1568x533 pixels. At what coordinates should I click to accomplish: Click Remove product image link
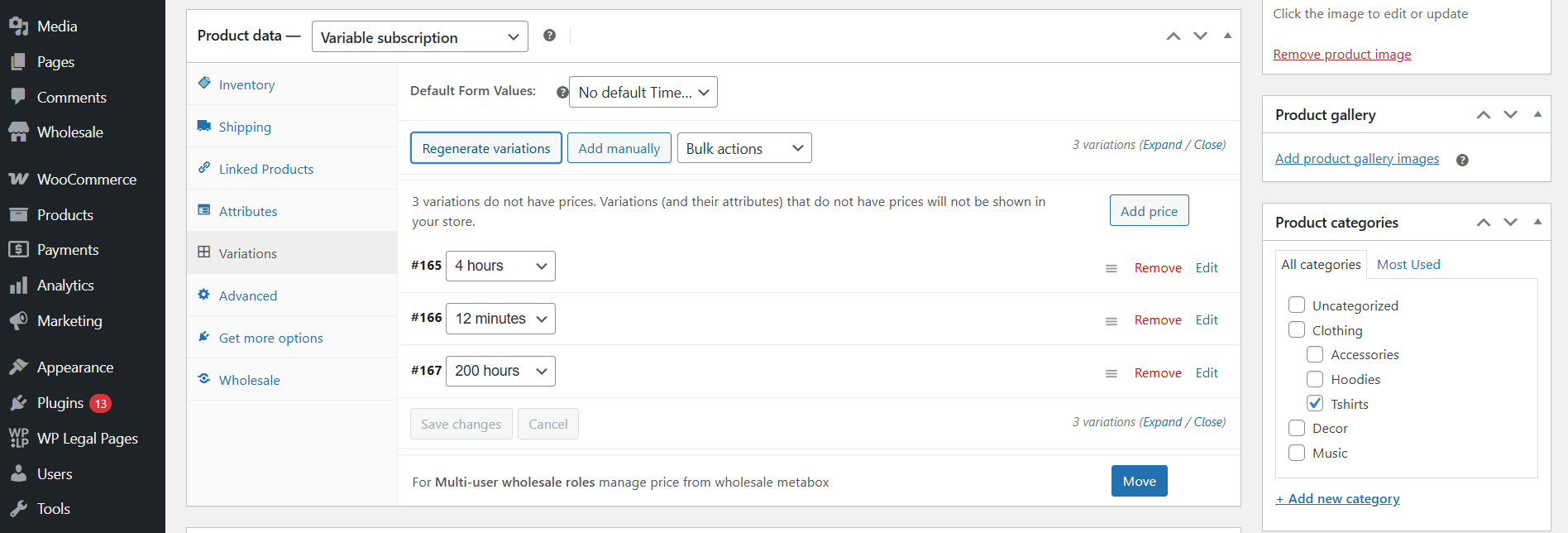point(1342,55)
